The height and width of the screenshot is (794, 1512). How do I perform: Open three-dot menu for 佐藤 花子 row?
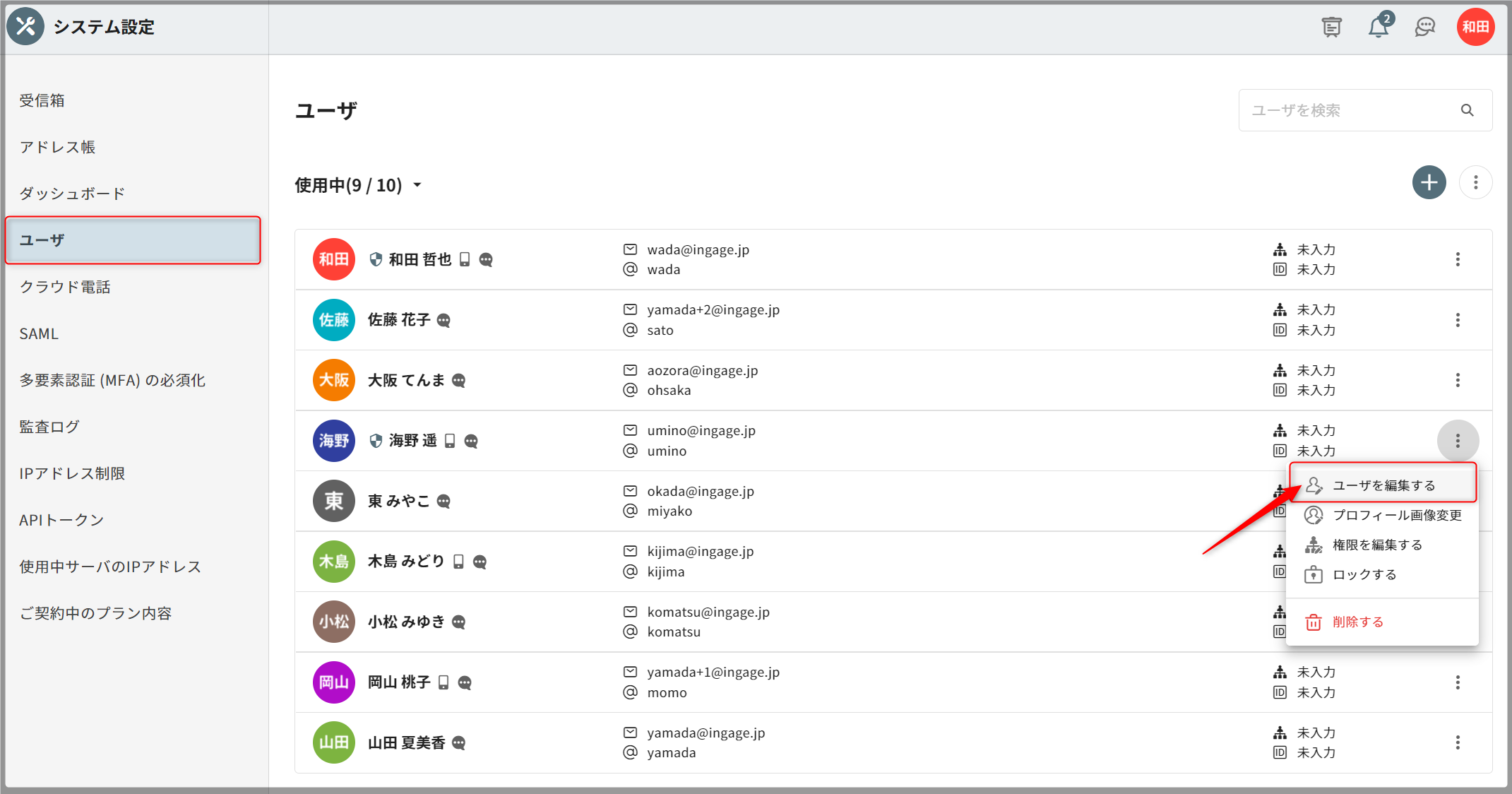click(1458, 320)
